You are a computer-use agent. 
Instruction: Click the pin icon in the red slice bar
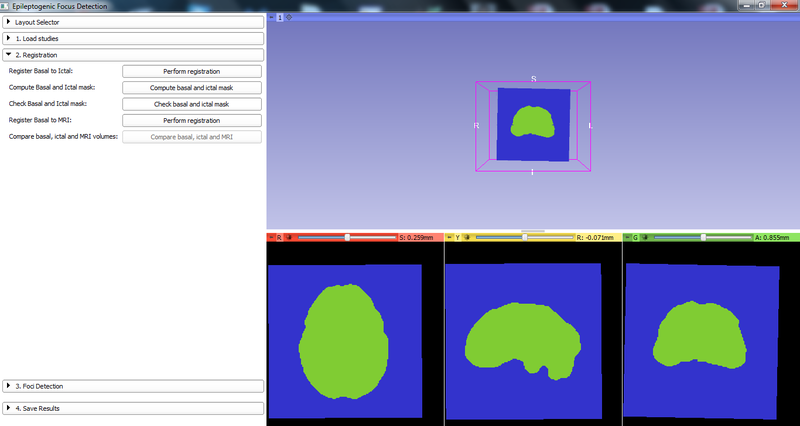tap(273, 237)
